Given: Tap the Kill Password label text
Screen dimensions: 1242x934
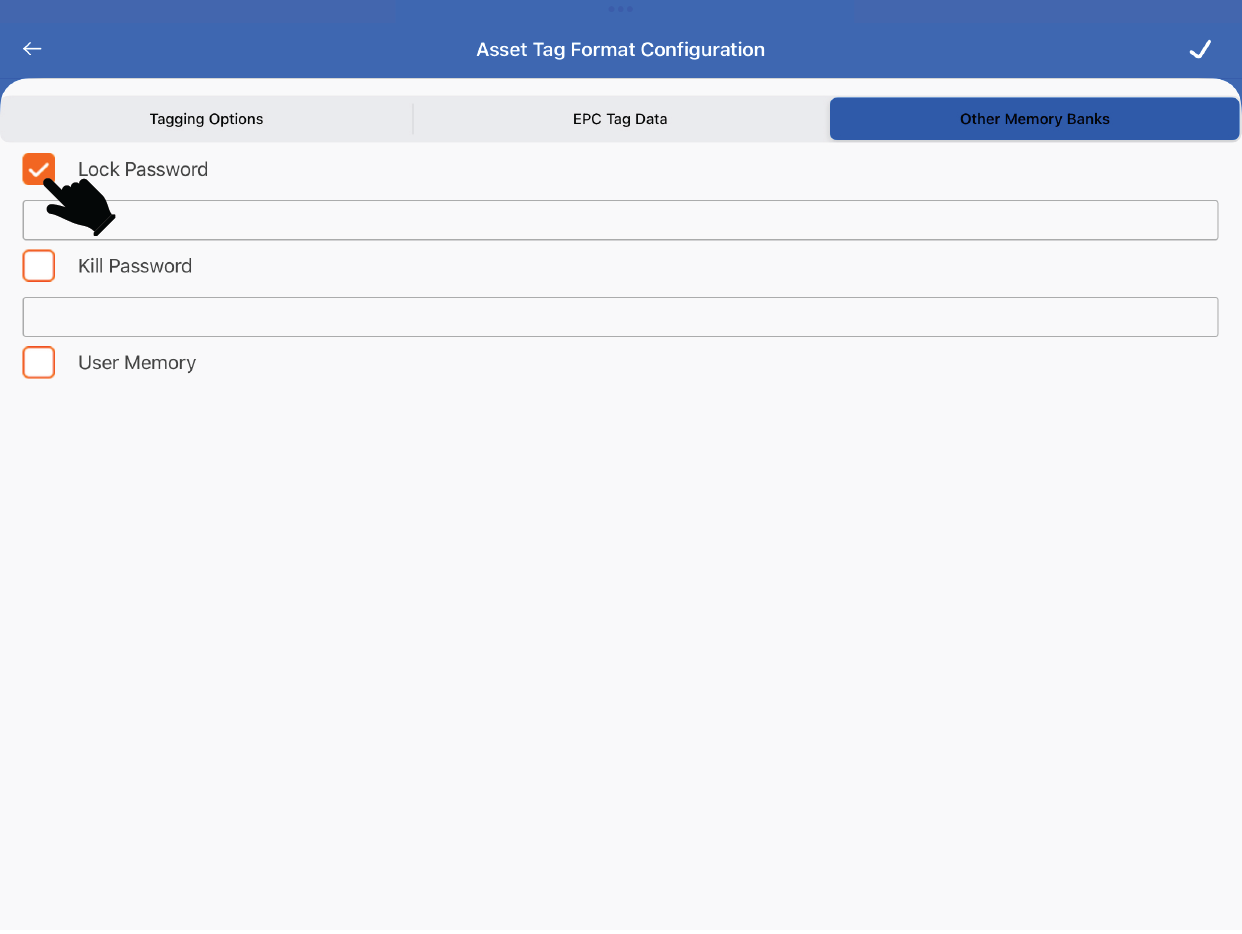Looking at the screenshot, I should point(135,266).
